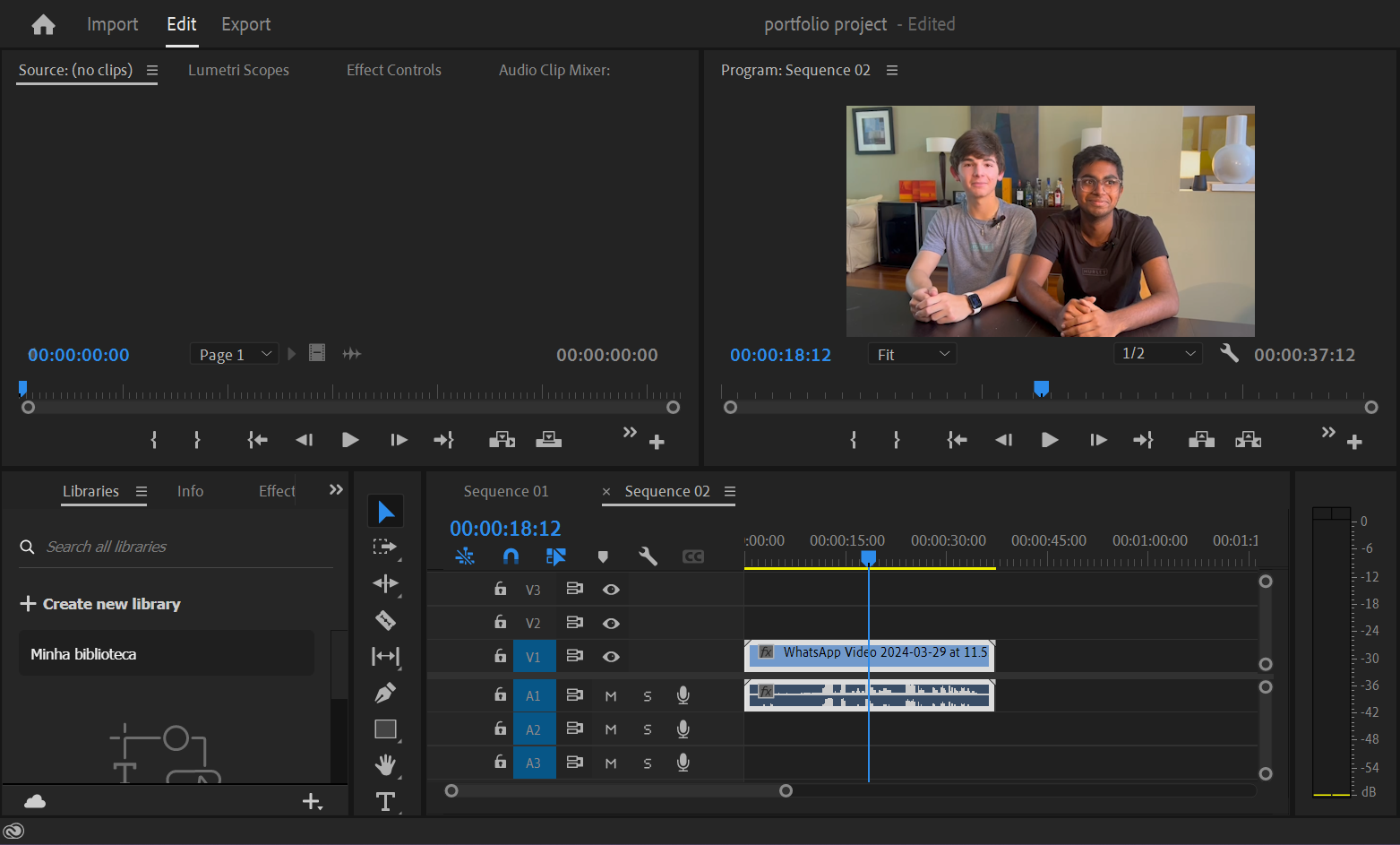Open timeline display settings wrench
The image size is (1400, 845).
pos(648,556)
